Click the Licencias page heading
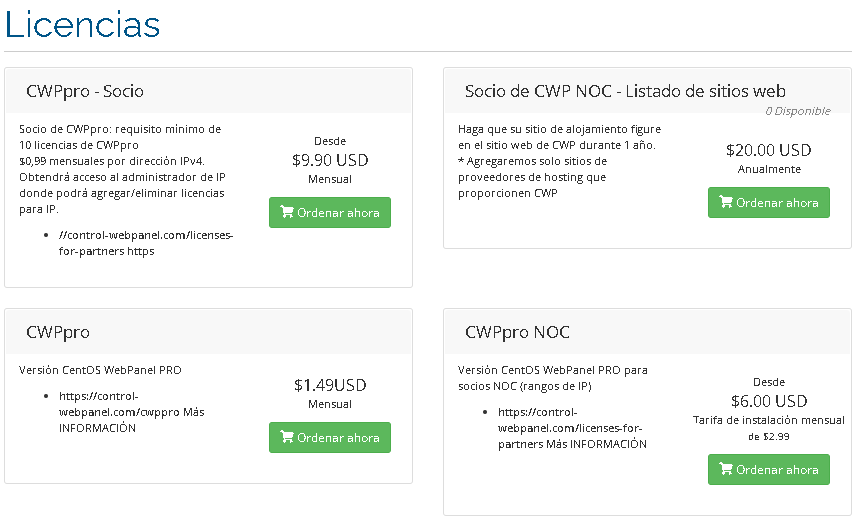 click(82, 24)
